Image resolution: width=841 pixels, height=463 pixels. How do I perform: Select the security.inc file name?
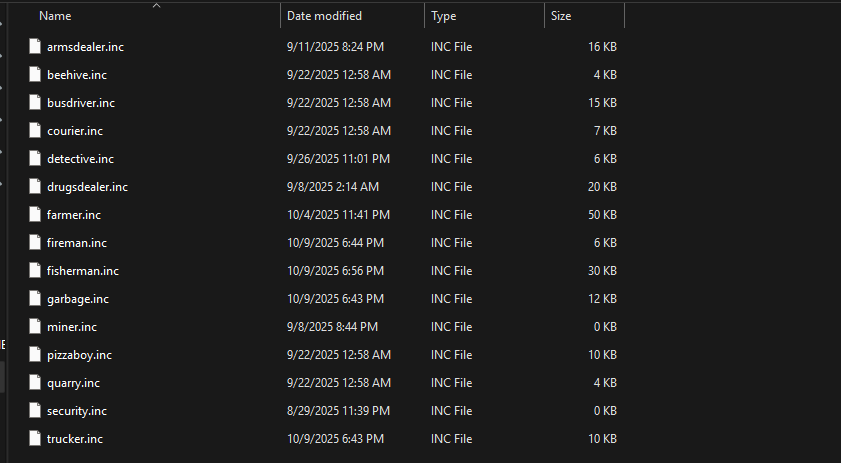77,410
